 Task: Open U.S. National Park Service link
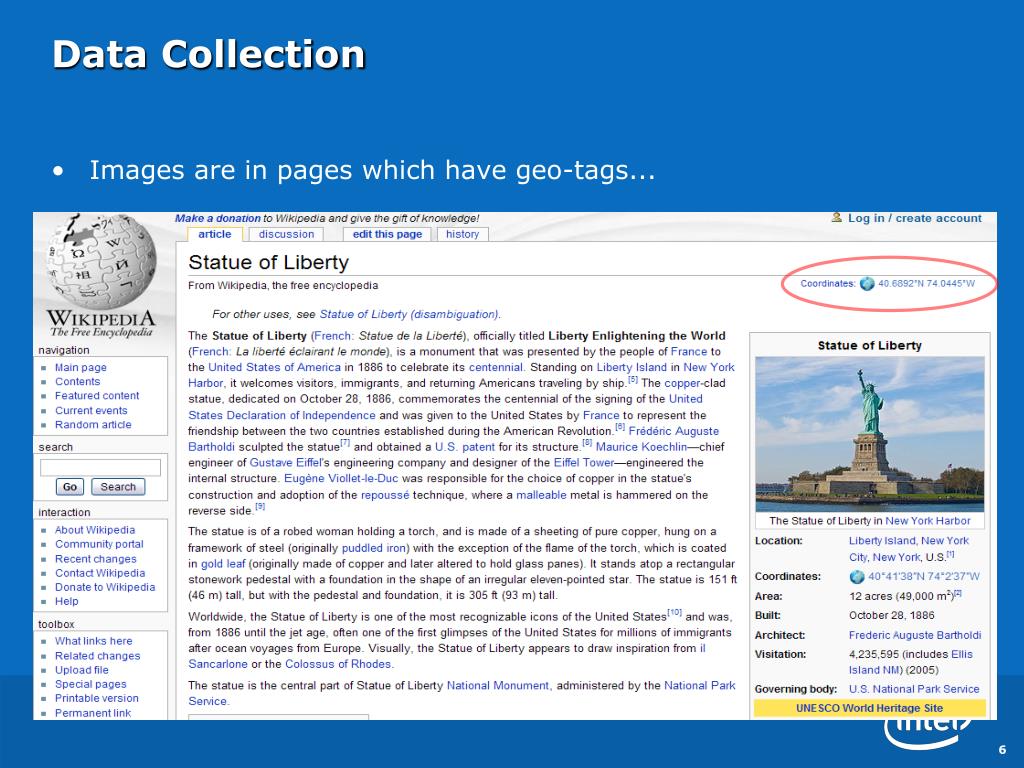(x=914, y=689)
